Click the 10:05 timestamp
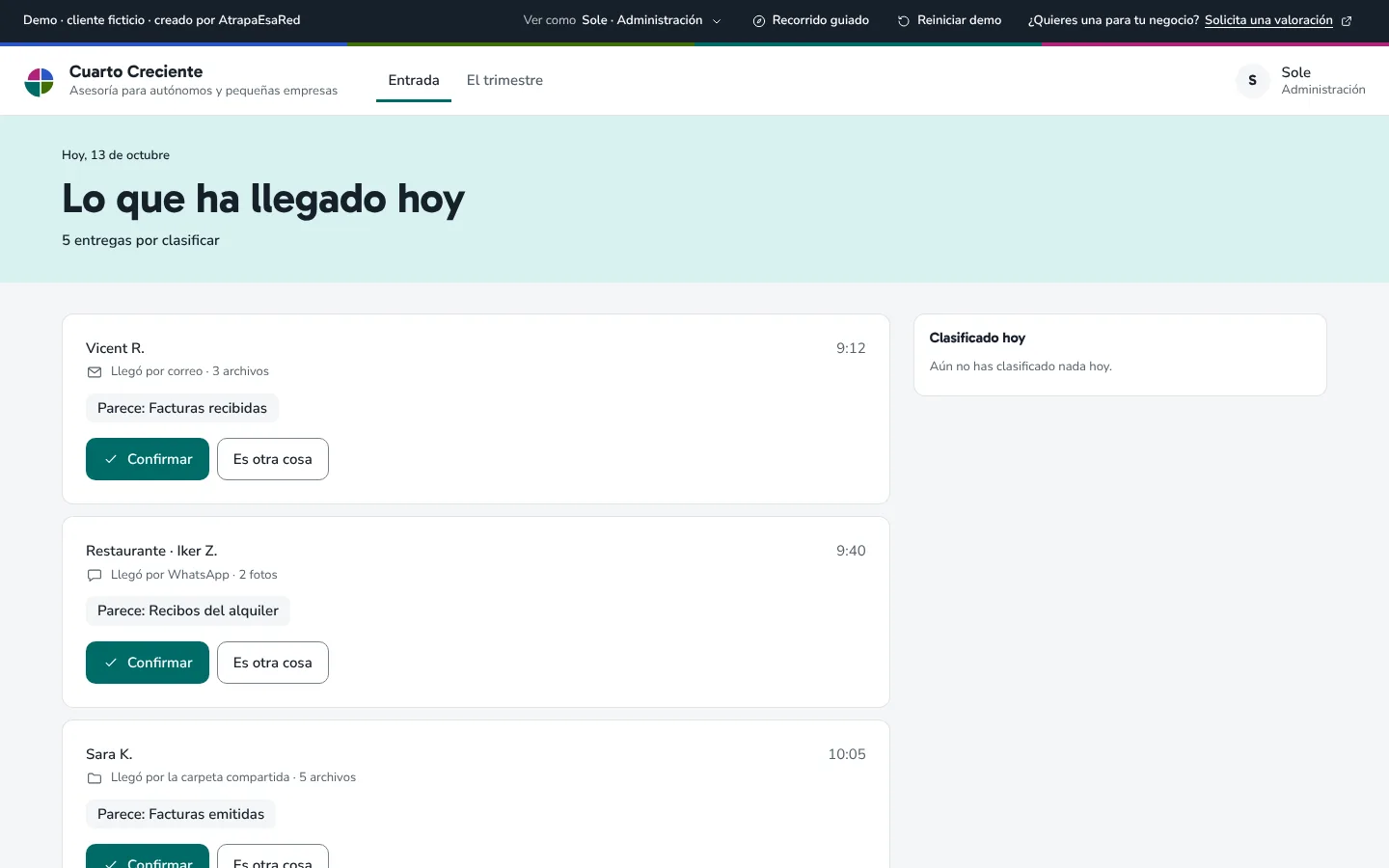Screen dimensions: 1389x868 click(x=847, y=754)
